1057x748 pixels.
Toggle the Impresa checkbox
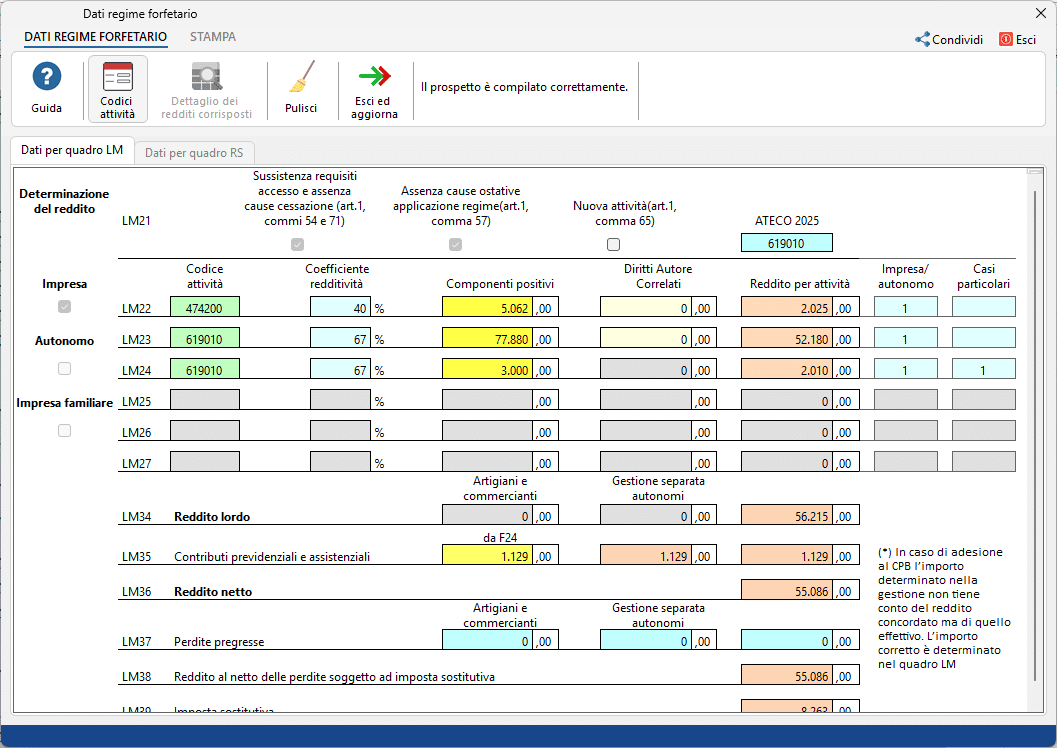click(64, 307)
